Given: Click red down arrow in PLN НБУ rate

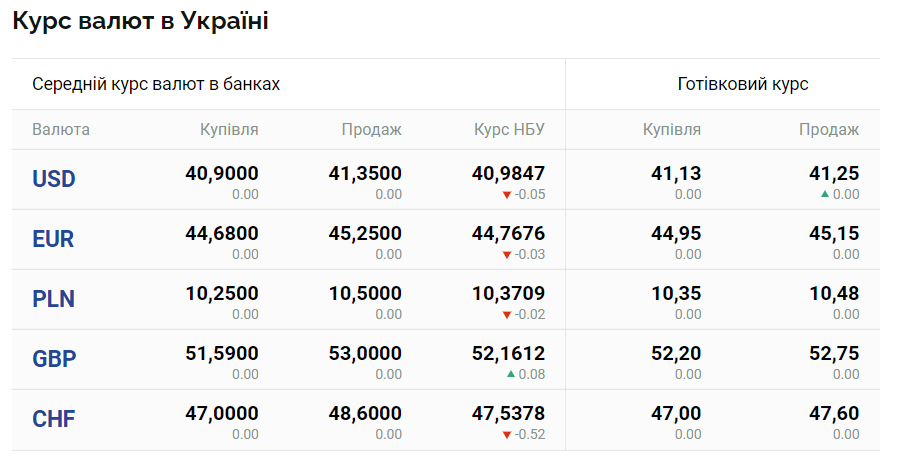Looking at the screenshot, I should click(507, 315).
